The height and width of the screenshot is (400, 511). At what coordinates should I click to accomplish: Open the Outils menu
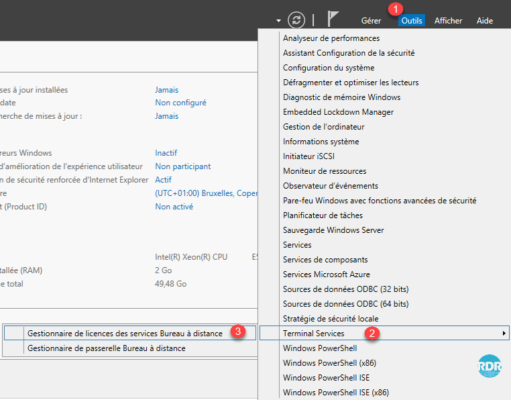coord(412,21)
